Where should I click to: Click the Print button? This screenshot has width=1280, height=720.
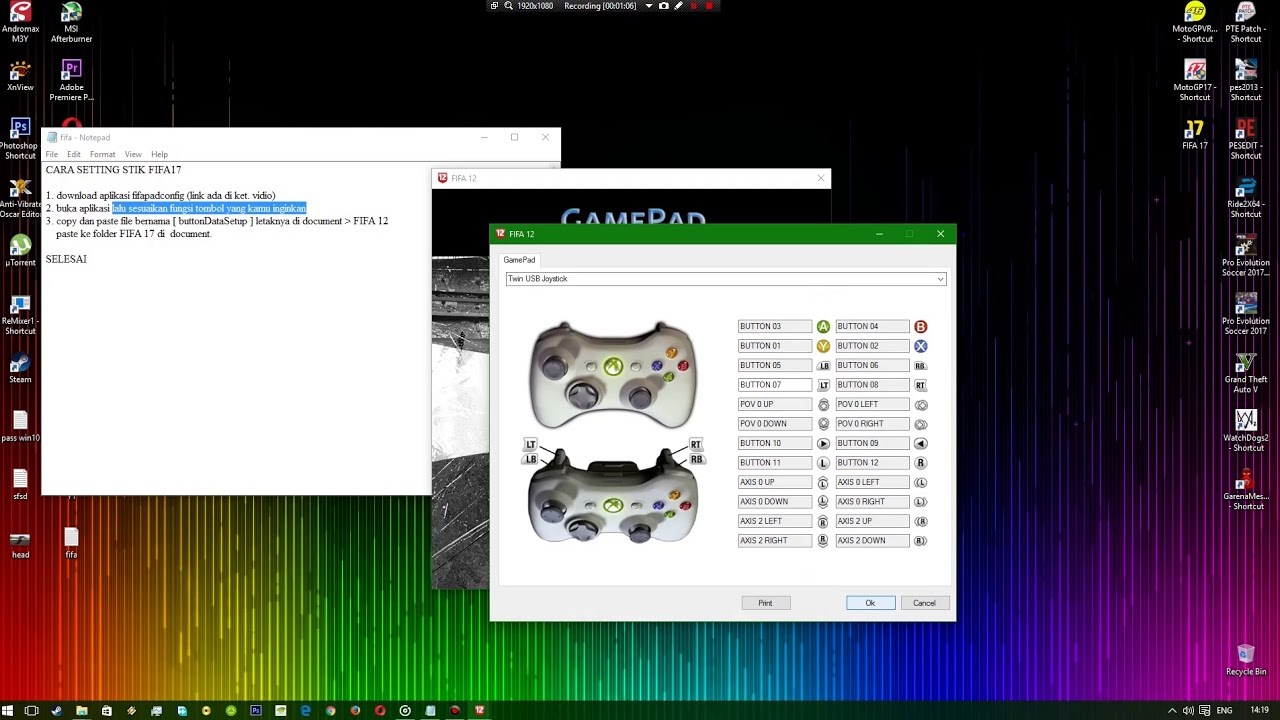click(x=765, y=603)
